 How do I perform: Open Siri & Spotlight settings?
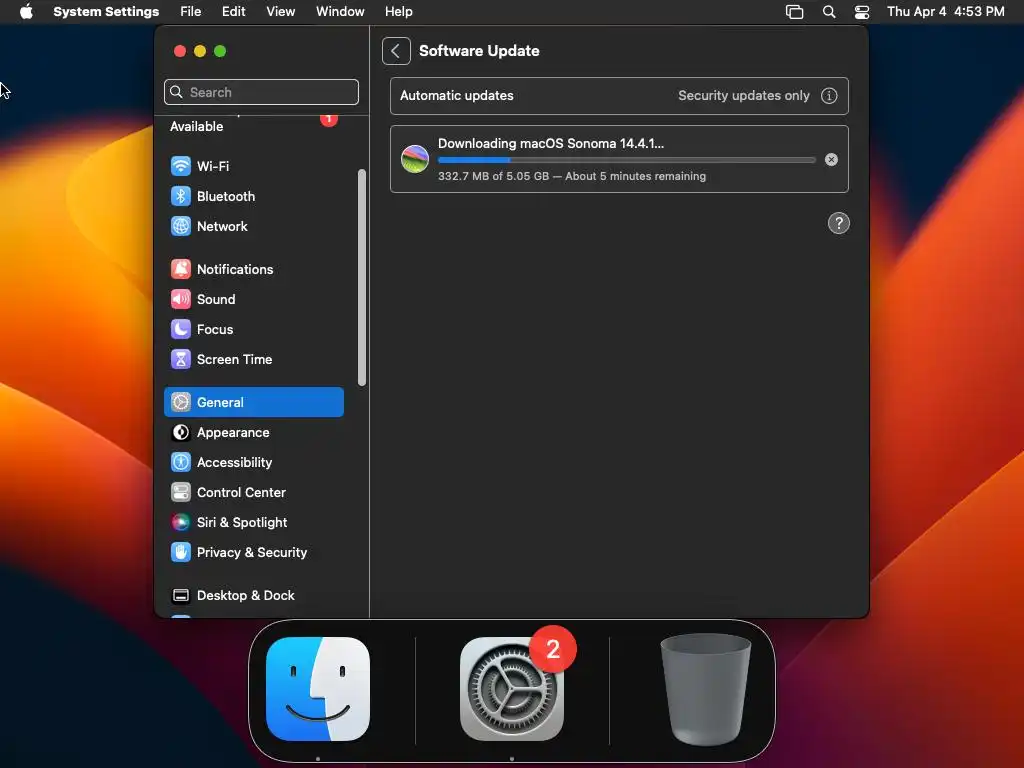[253, 522]
